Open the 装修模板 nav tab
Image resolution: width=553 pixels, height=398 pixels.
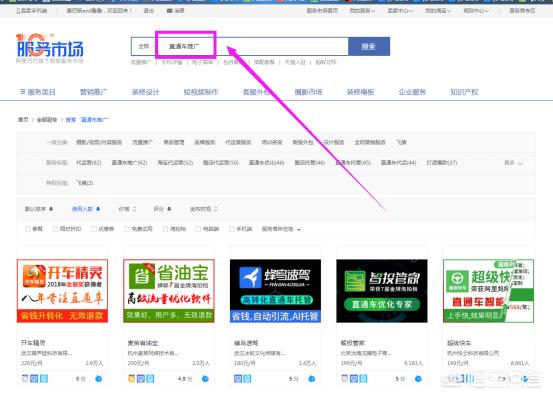360,92
